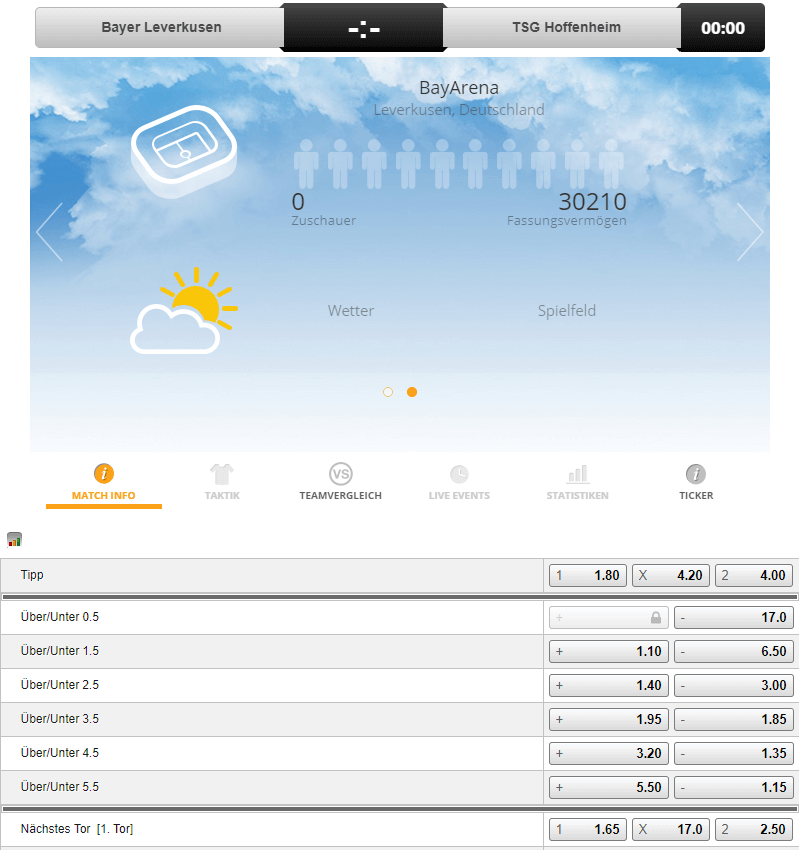
Task: Click the Bayer Leverkusen team name
Action: [162, 27]
